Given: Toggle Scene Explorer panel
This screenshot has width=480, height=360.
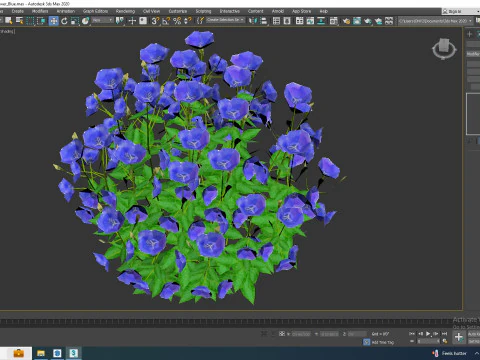Looking at the screenshot, I should pyautogui.click(x=276, y=21).
